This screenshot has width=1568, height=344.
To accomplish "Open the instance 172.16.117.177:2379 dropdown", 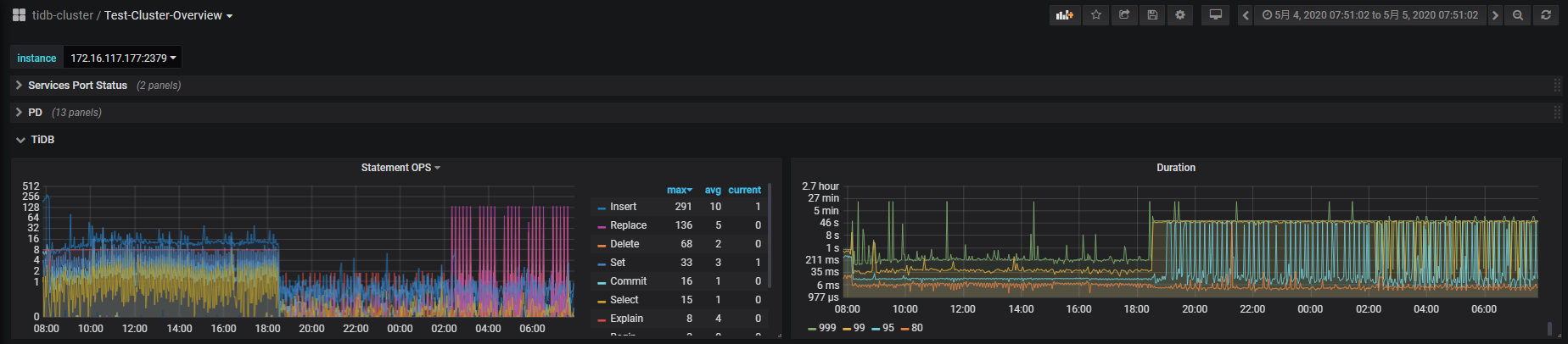I will click(x=123, y=58).
